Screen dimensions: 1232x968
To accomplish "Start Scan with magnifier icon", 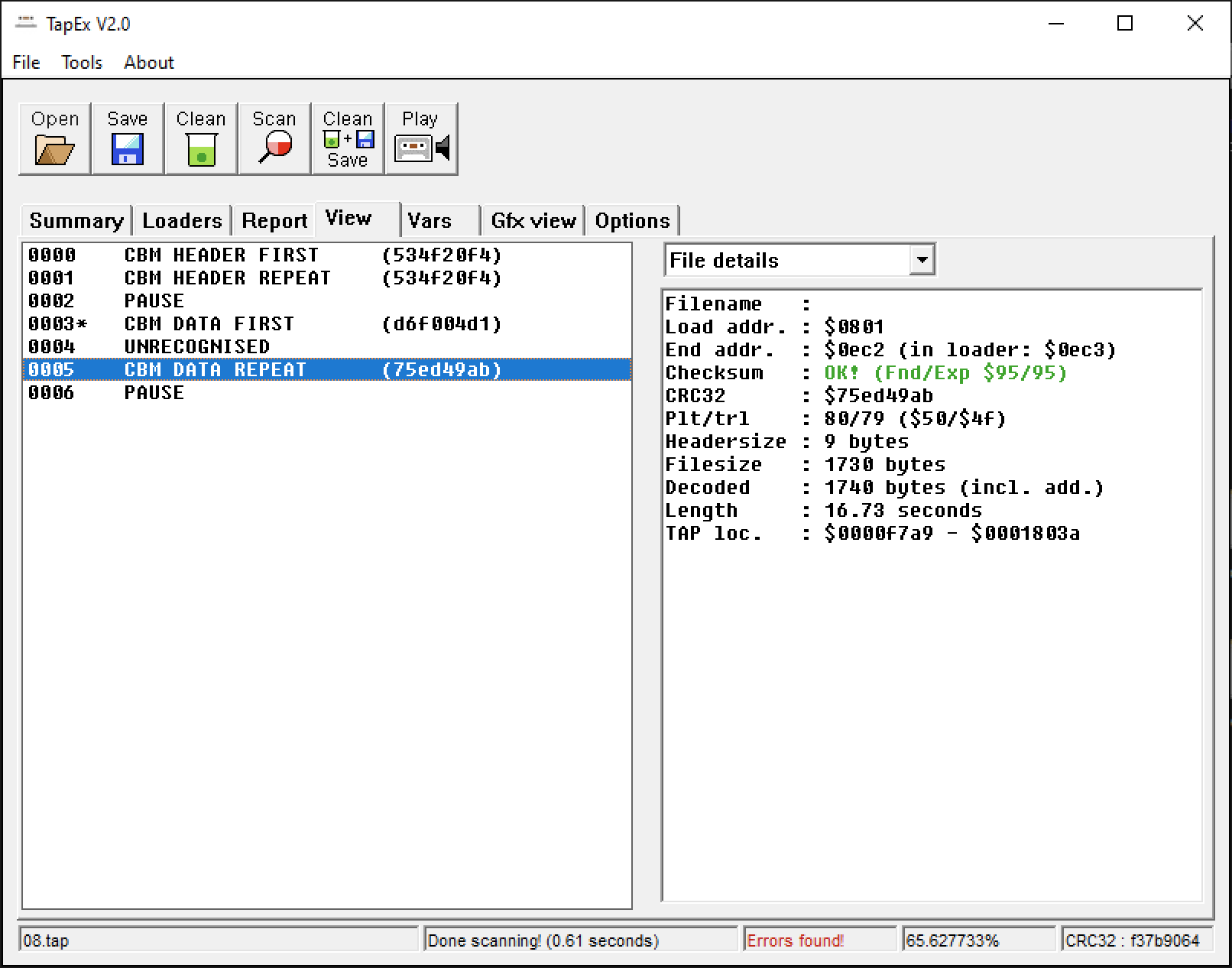I will click(274, 146).
